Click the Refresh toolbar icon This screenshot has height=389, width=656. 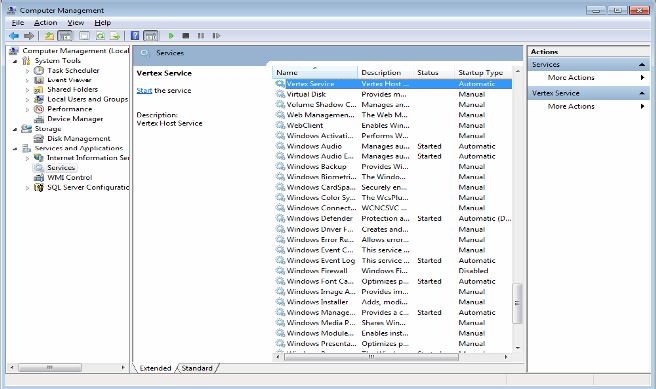[100, 36]
